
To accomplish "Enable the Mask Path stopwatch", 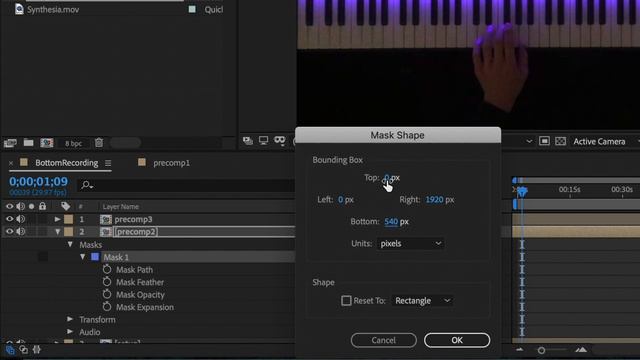I will 107,269.
